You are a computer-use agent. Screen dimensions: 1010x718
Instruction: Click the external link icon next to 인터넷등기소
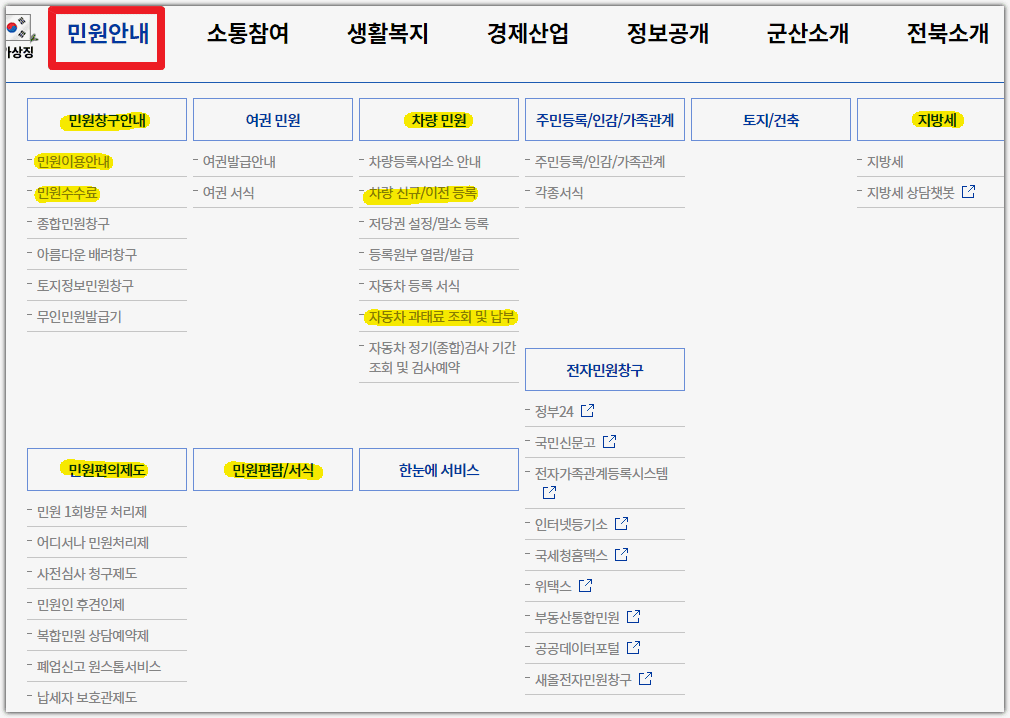[x=622, y=523]
